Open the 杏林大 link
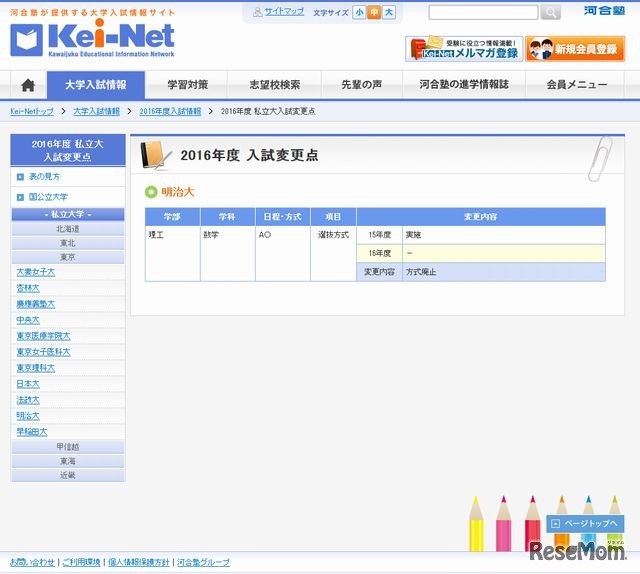Image resolution: width=640 pixels, height=574 pixels. 28,288
